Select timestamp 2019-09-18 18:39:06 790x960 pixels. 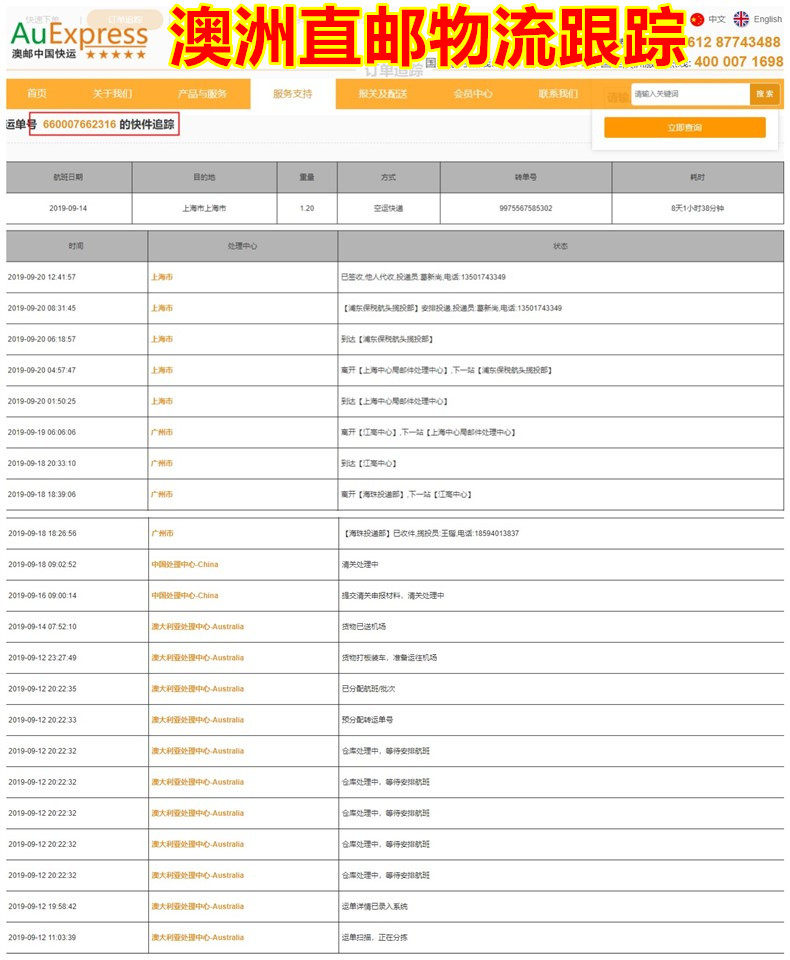coord(42,495)
